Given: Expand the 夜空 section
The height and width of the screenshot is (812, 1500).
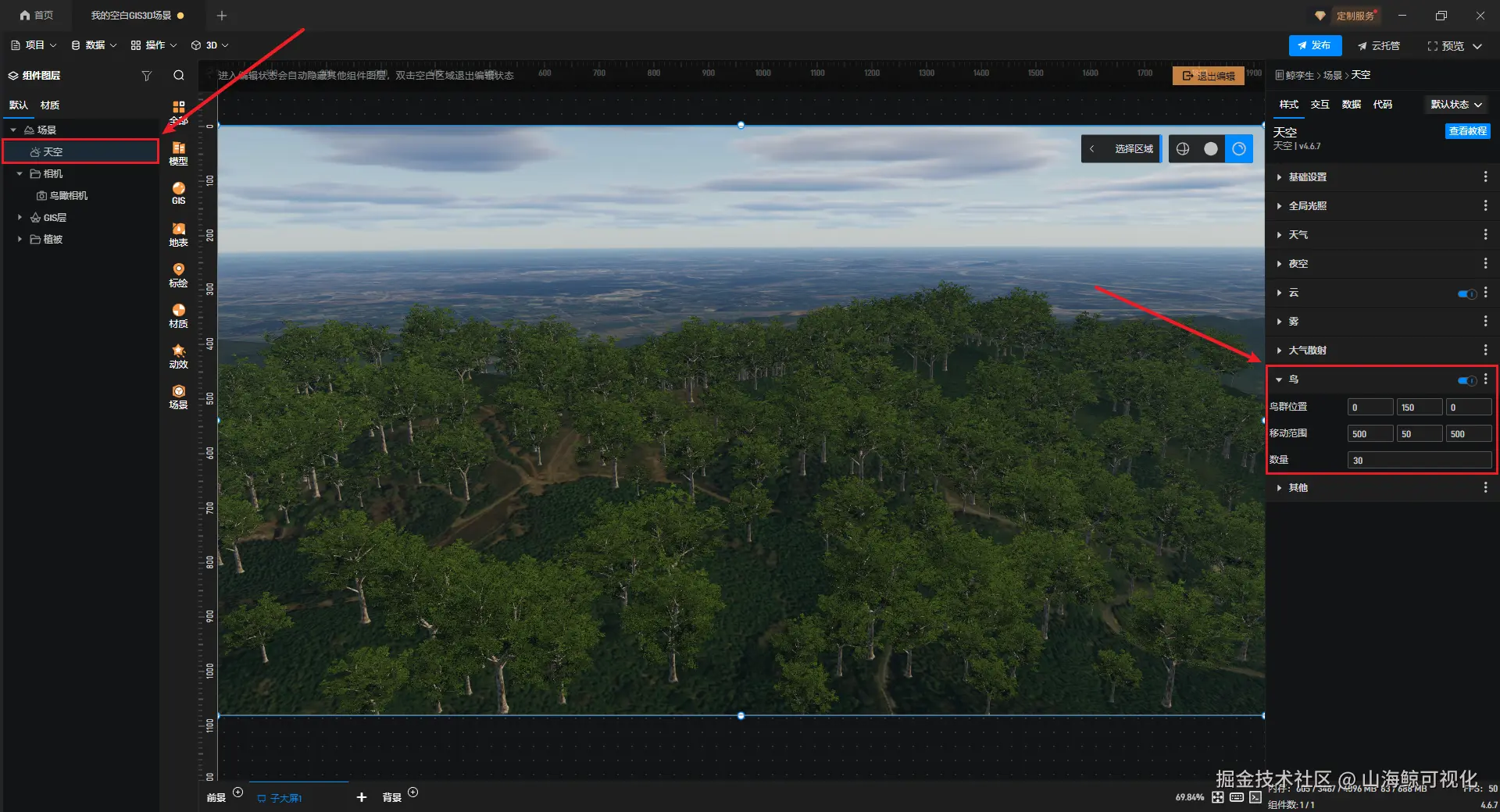Looking at the screenshot, I should tap(1279, 264).
